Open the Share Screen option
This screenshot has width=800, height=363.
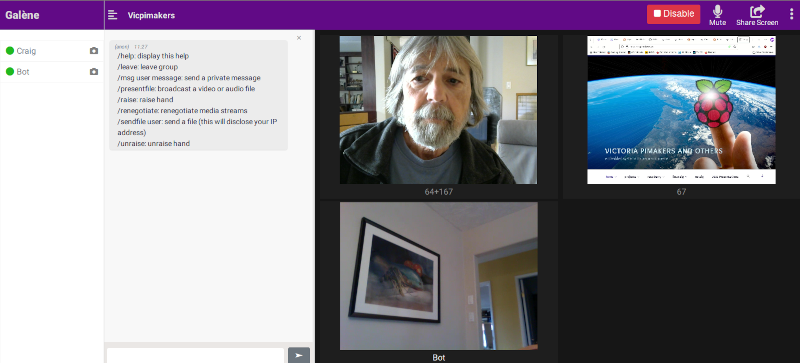point(757,15)
